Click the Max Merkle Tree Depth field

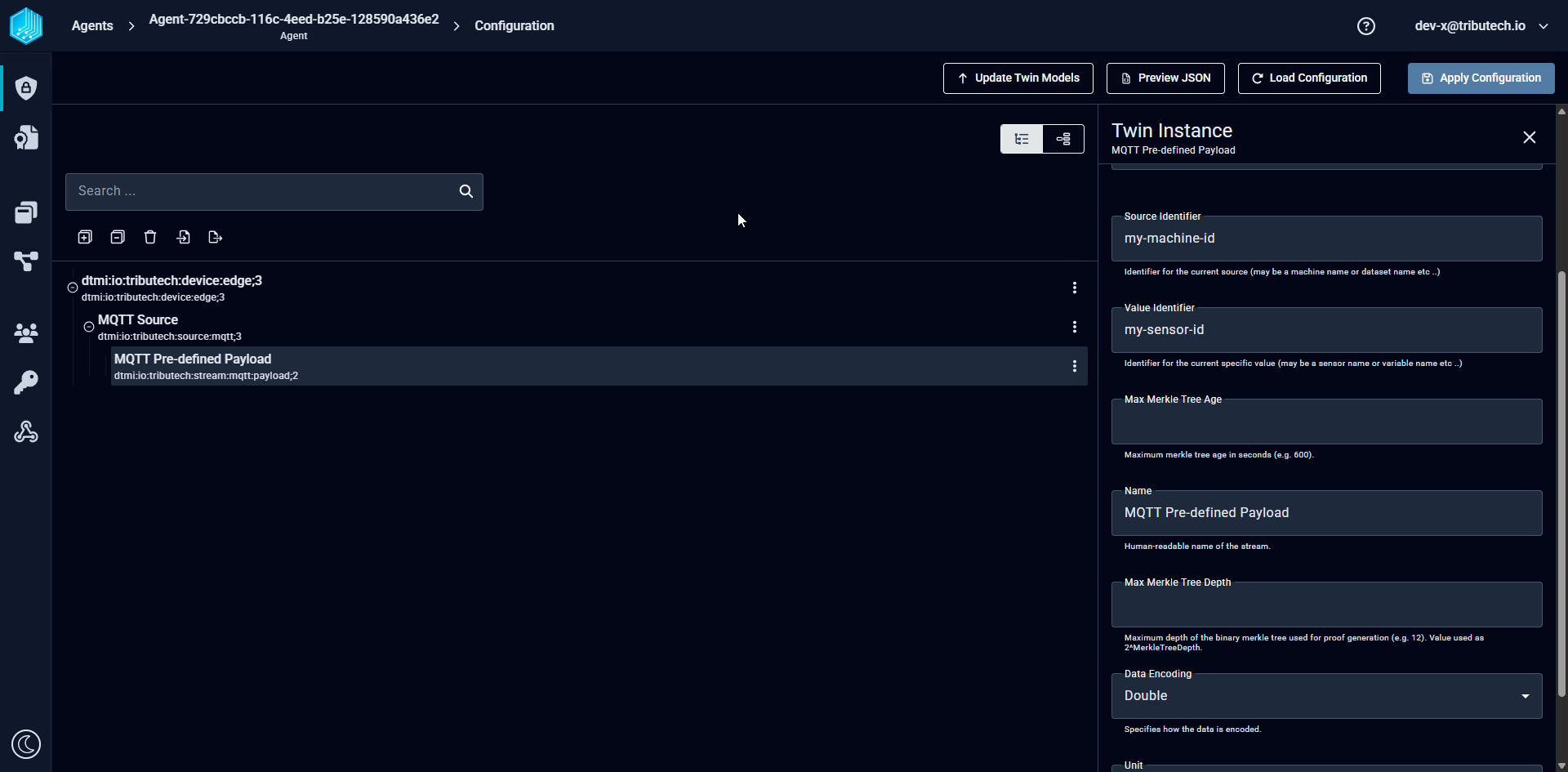[1327, 605]
